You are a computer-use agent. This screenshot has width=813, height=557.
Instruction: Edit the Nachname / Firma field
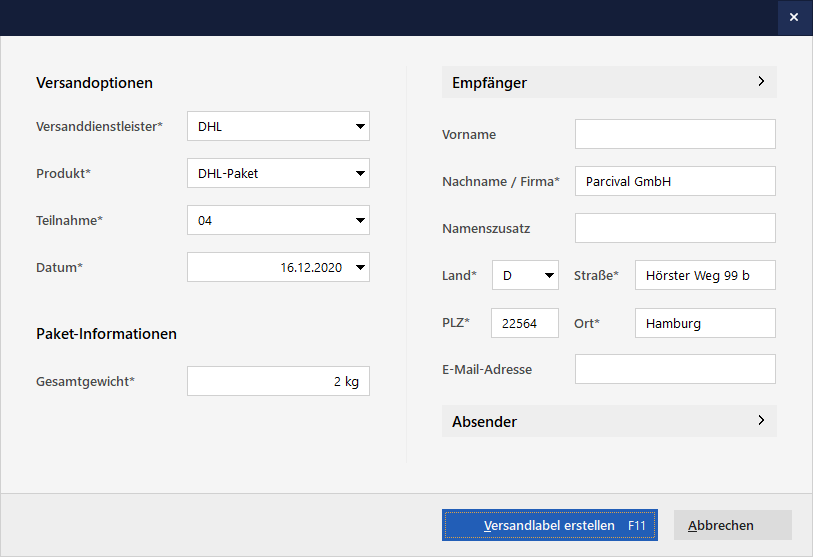tap(675, 182)
